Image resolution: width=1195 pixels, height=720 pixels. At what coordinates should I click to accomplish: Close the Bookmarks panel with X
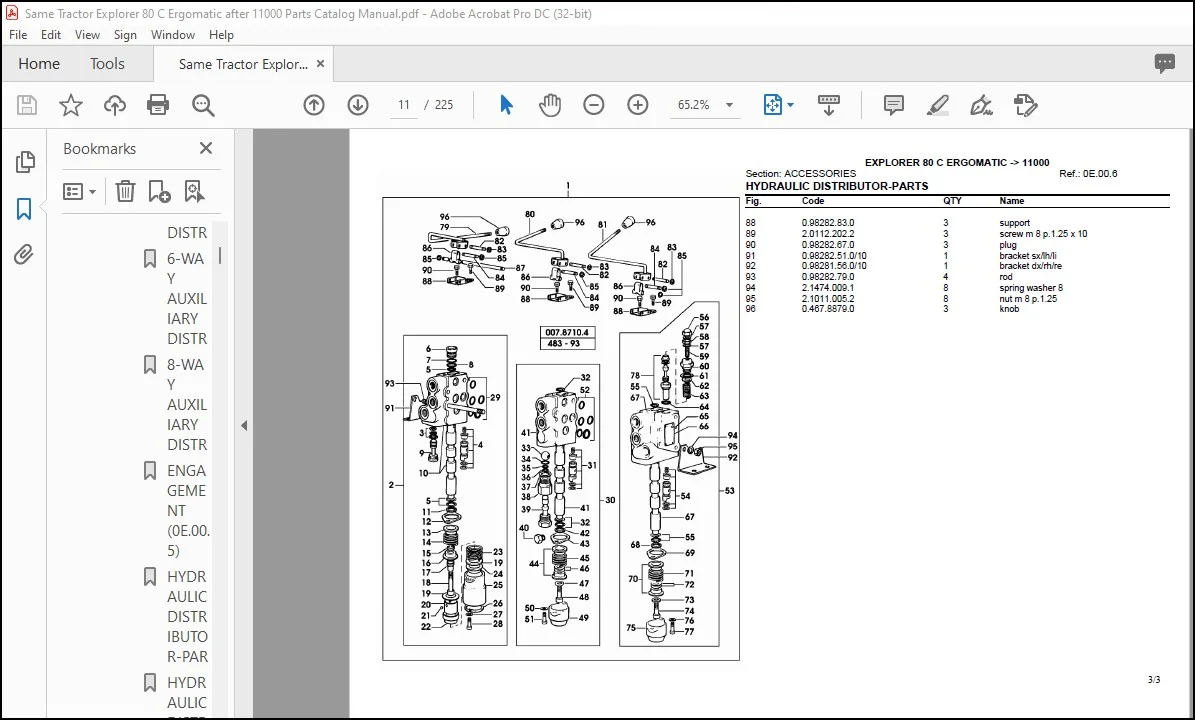206,149
